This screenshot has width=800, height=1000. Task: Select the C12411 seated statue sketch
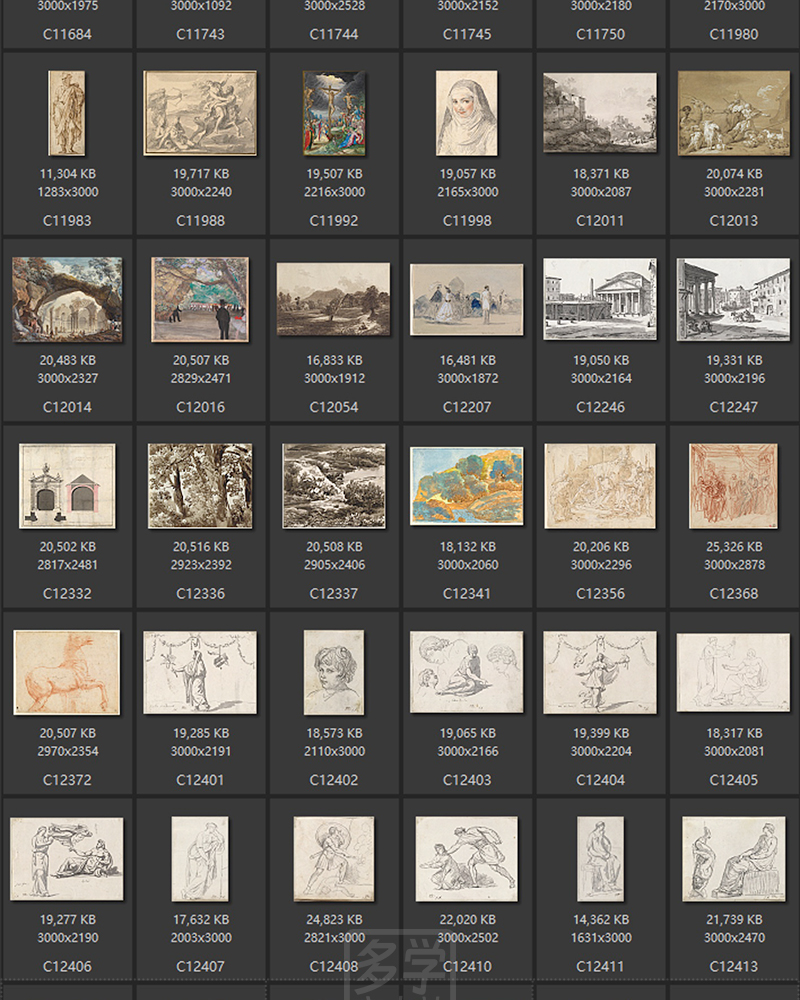click(x=600, y=858)
